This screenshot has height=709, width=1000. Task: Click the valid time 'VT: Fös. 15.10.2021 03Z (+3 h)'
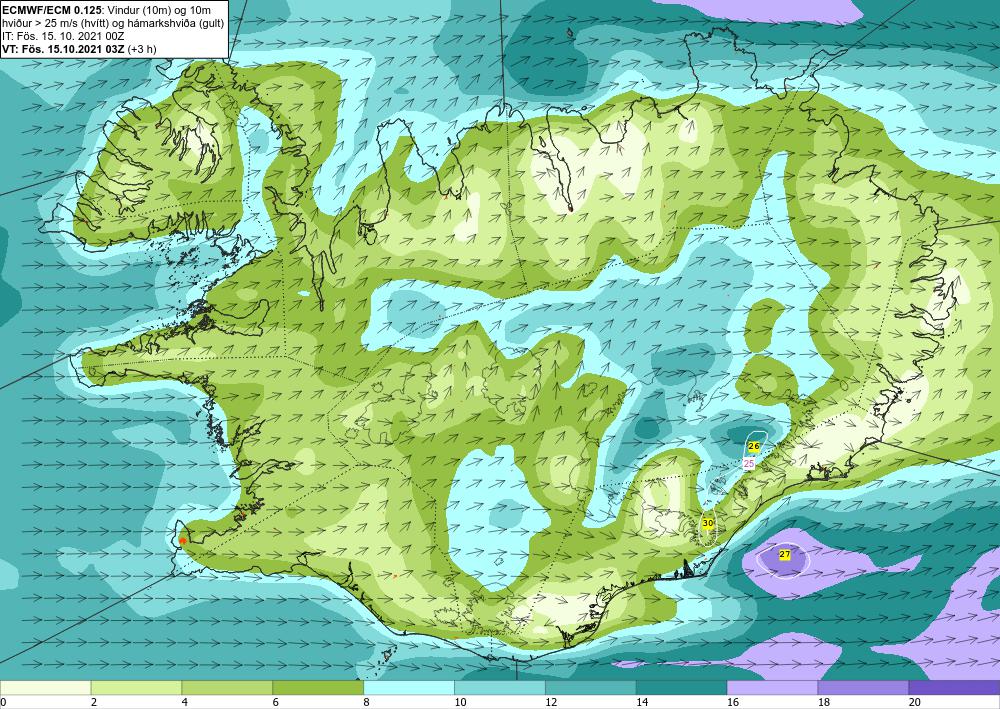click(x=79, y=48)
